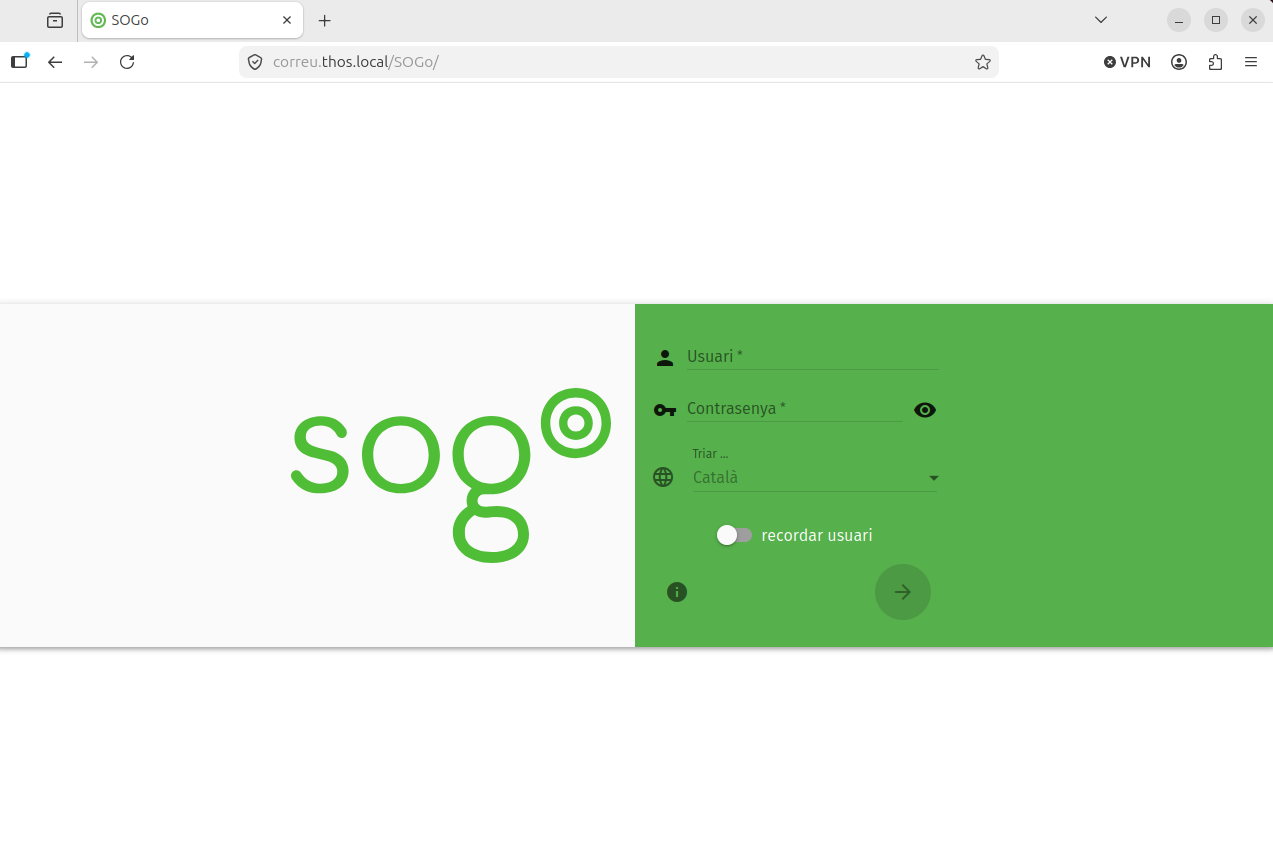Open the info about icon
Image resolution: width=1273 pixels, height=858 pixels.
677,592
